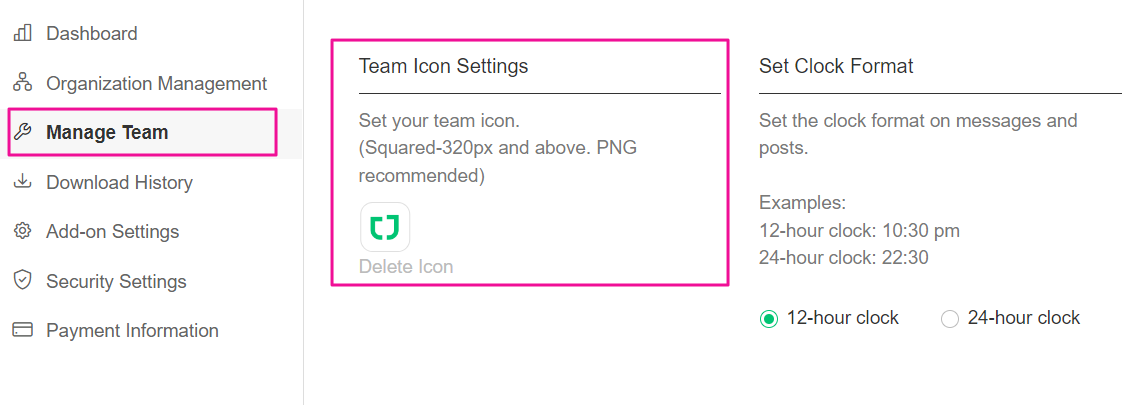
Task: Click the Delete Icon link
Action: pyautogui.click(x=406, y=267)
